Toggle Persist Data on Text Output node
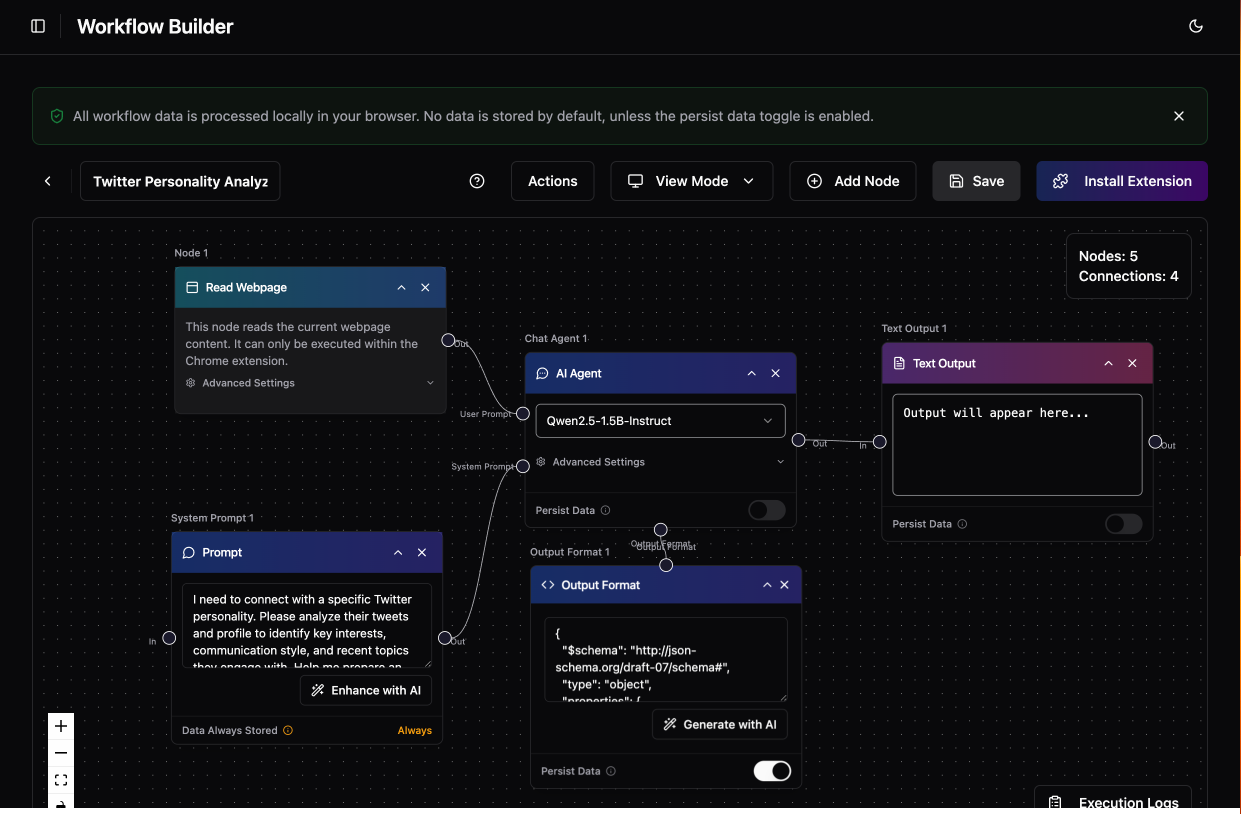 (x=1124, y=524)
